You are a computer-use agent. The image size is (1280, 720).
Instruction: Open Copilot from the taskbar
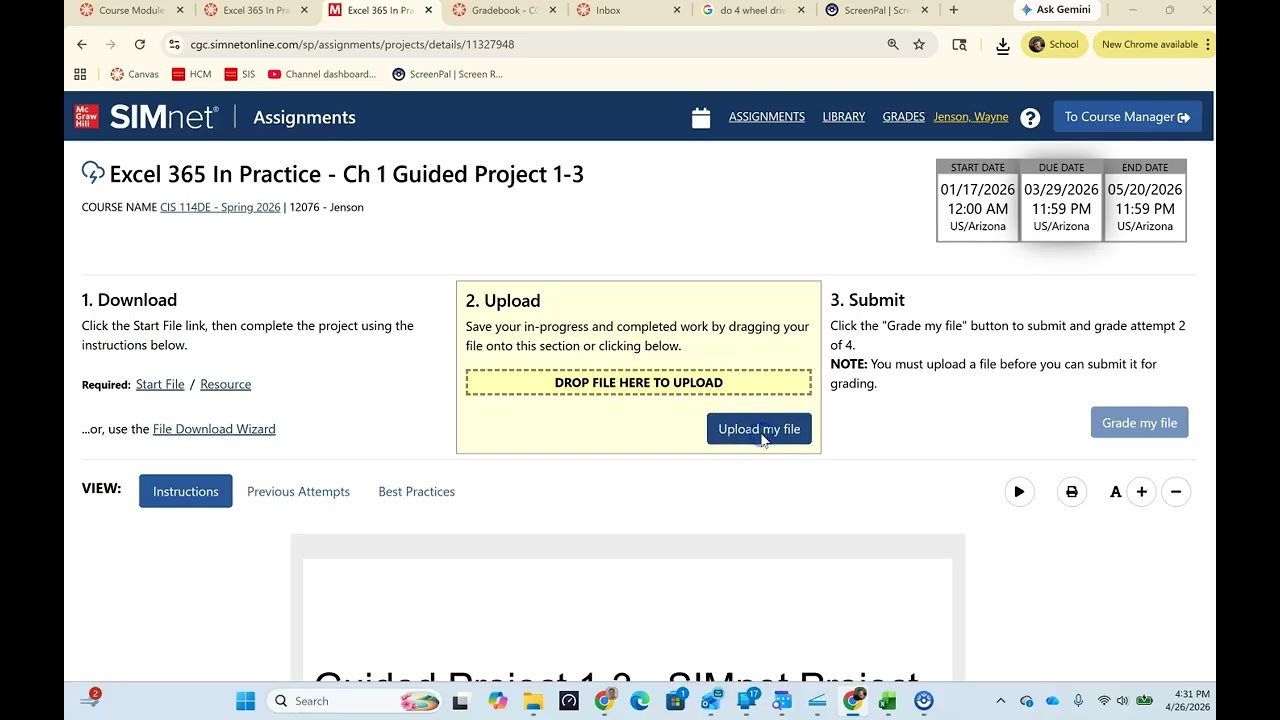pos(497,701)
